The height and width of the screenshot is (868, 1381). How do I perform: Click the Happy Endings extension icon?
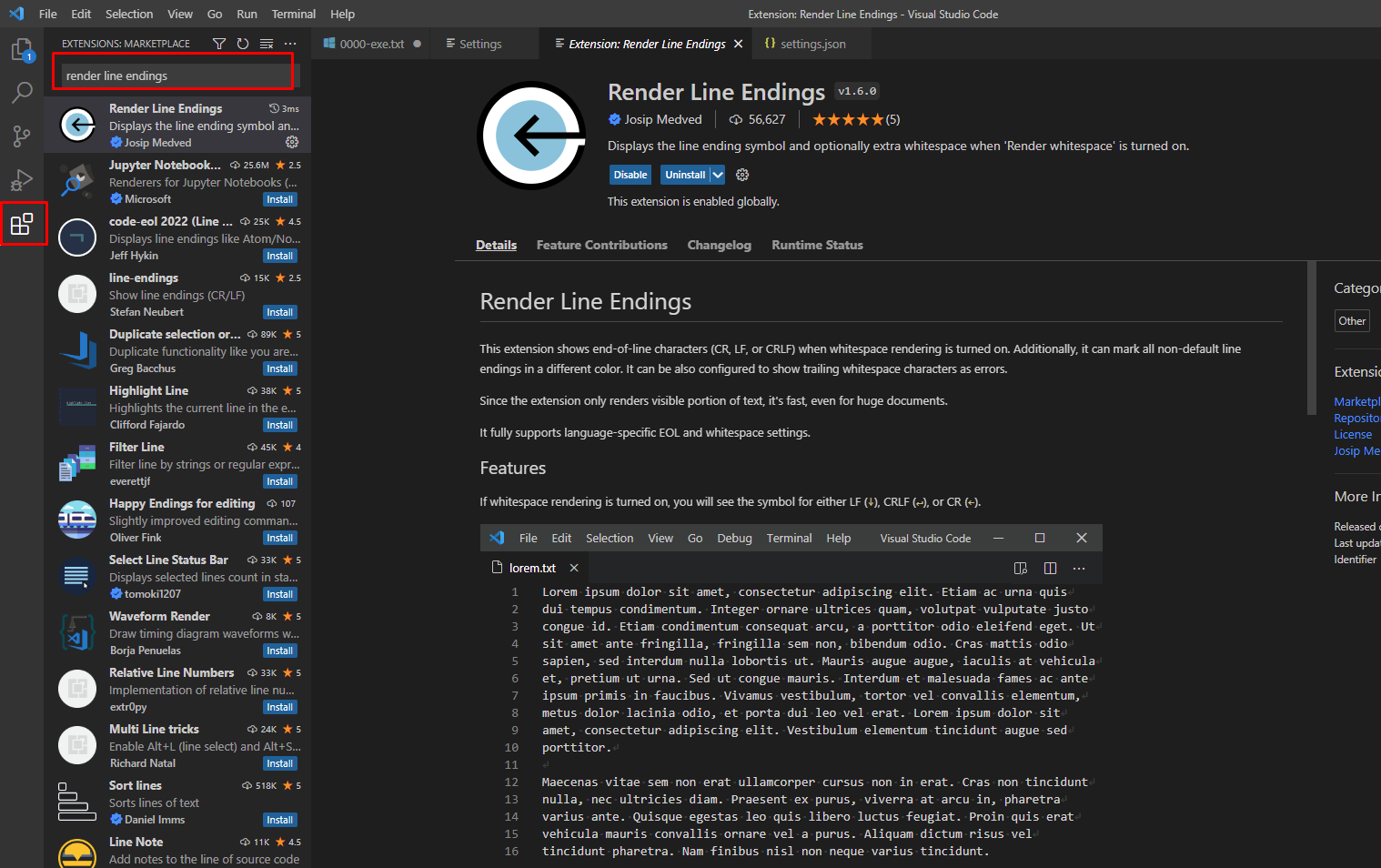click(77, 520)
